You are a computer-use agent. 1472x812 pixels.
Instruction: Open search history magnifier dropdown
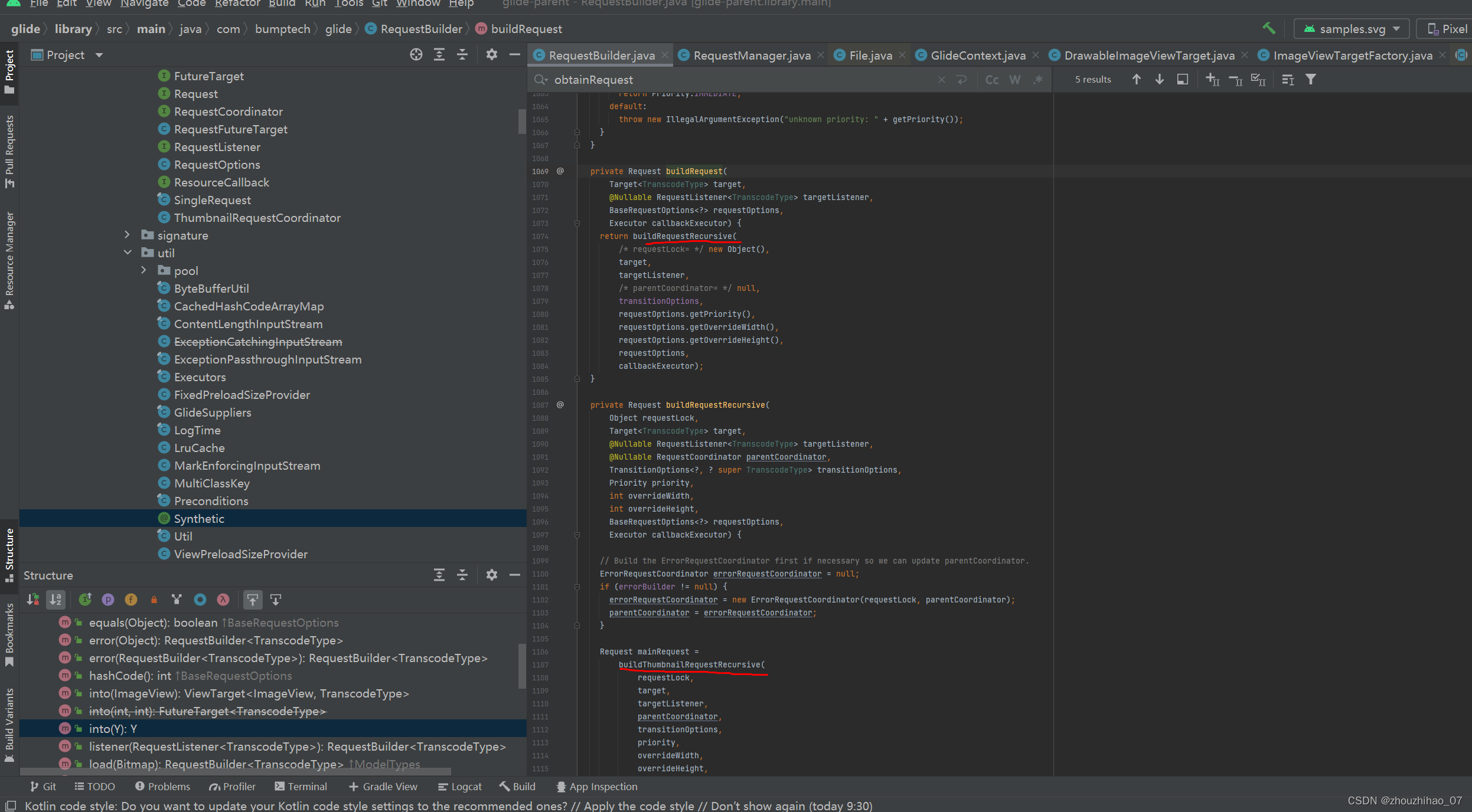(x=541, y=80)
